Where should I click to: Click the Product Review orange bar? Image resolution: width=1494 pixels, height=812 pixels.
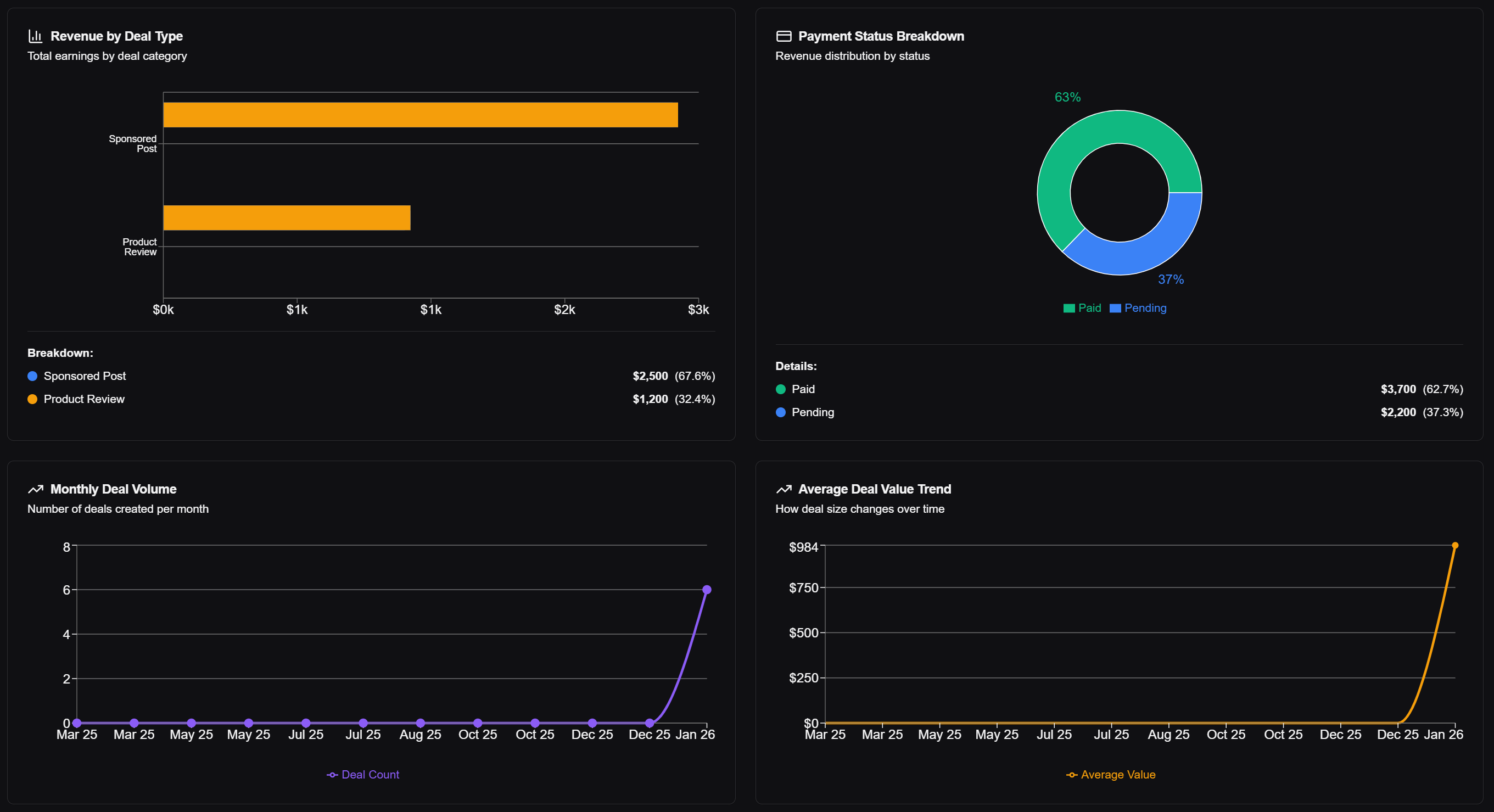(x=287, y=218)
